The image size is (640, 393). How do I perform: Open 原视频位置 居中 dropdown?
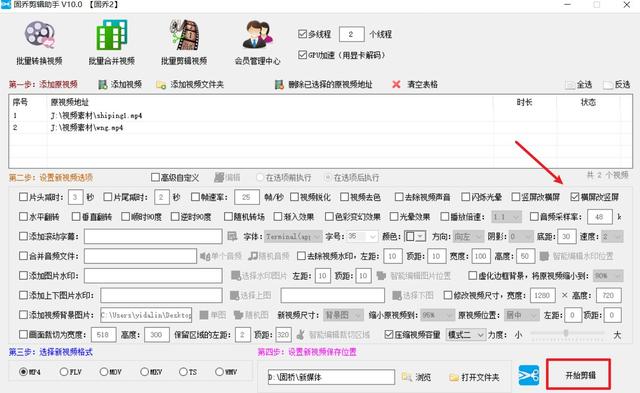point(522,315)
